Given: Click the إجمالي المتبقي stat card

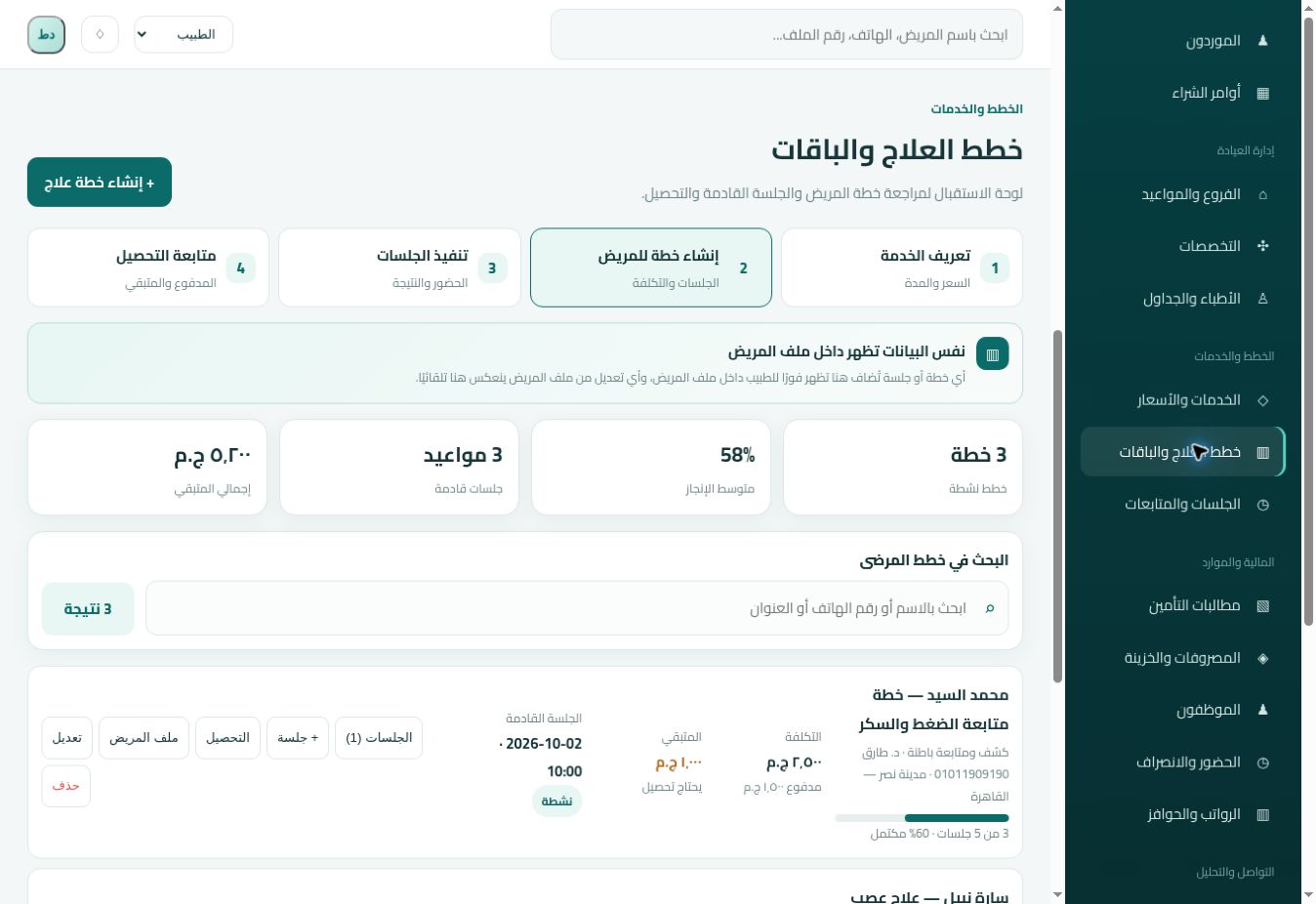Looking at the screenshot, I should pyautogui.click(x=147, y=468).
